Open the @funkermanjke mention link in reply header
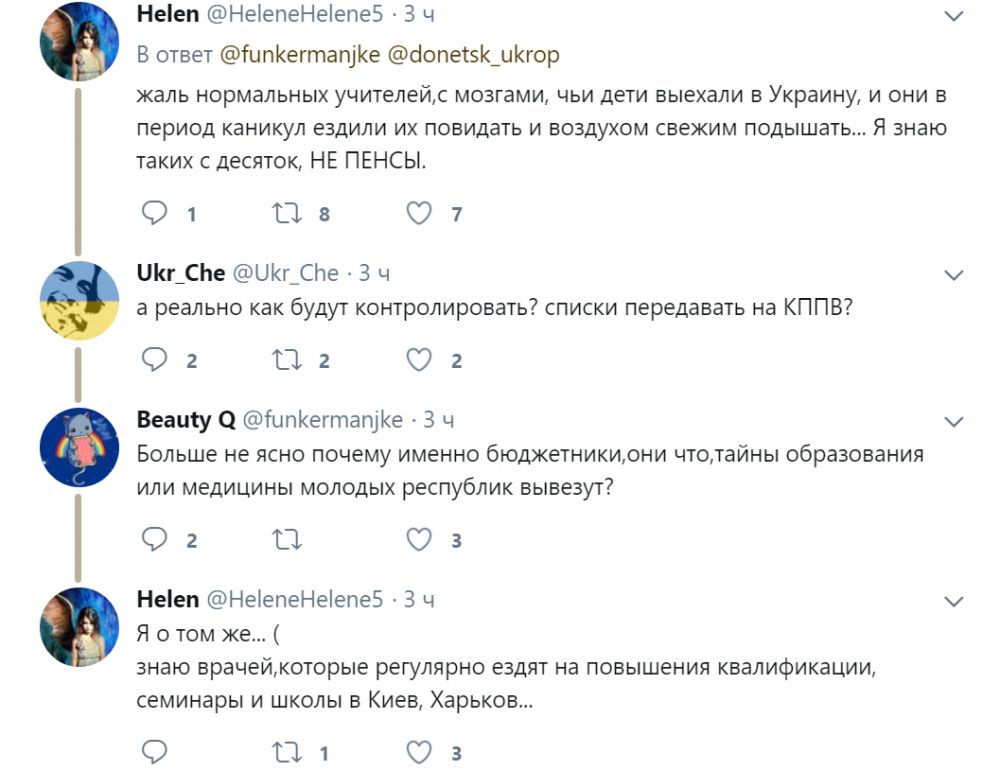 (x=299, y=55)
